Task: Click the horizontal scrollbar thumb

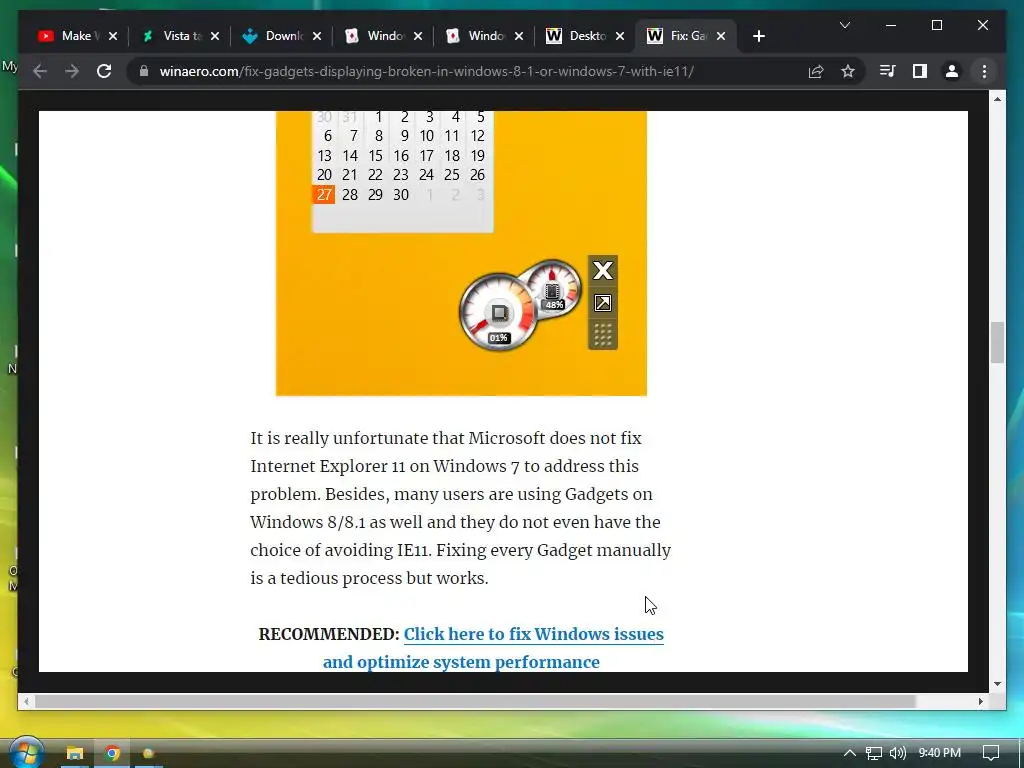Action: point(475,701)
